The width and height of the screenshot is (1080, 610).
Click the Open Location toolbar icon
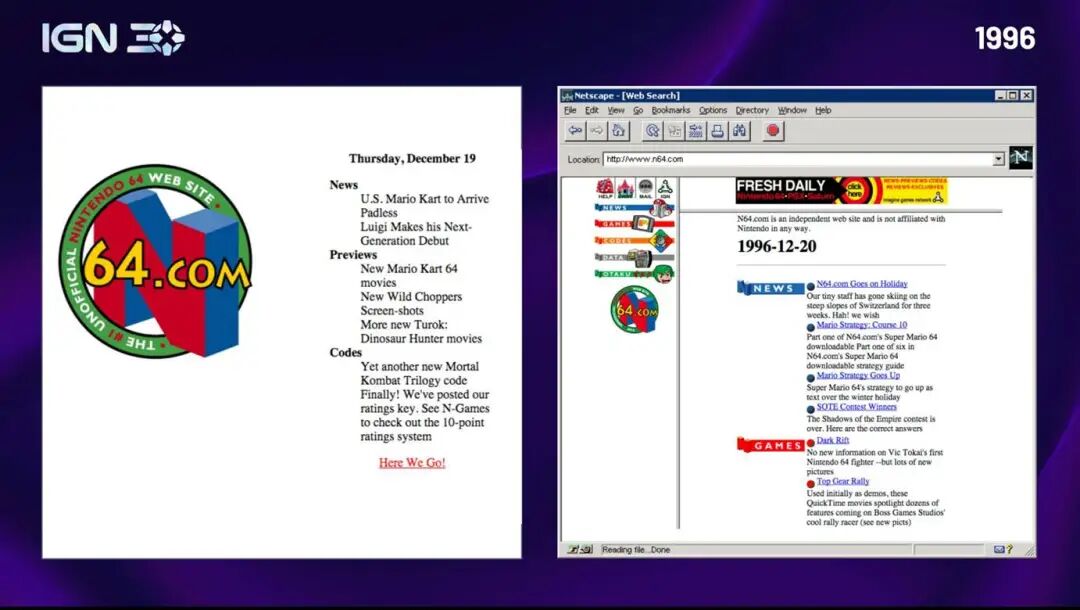[696, 131]
